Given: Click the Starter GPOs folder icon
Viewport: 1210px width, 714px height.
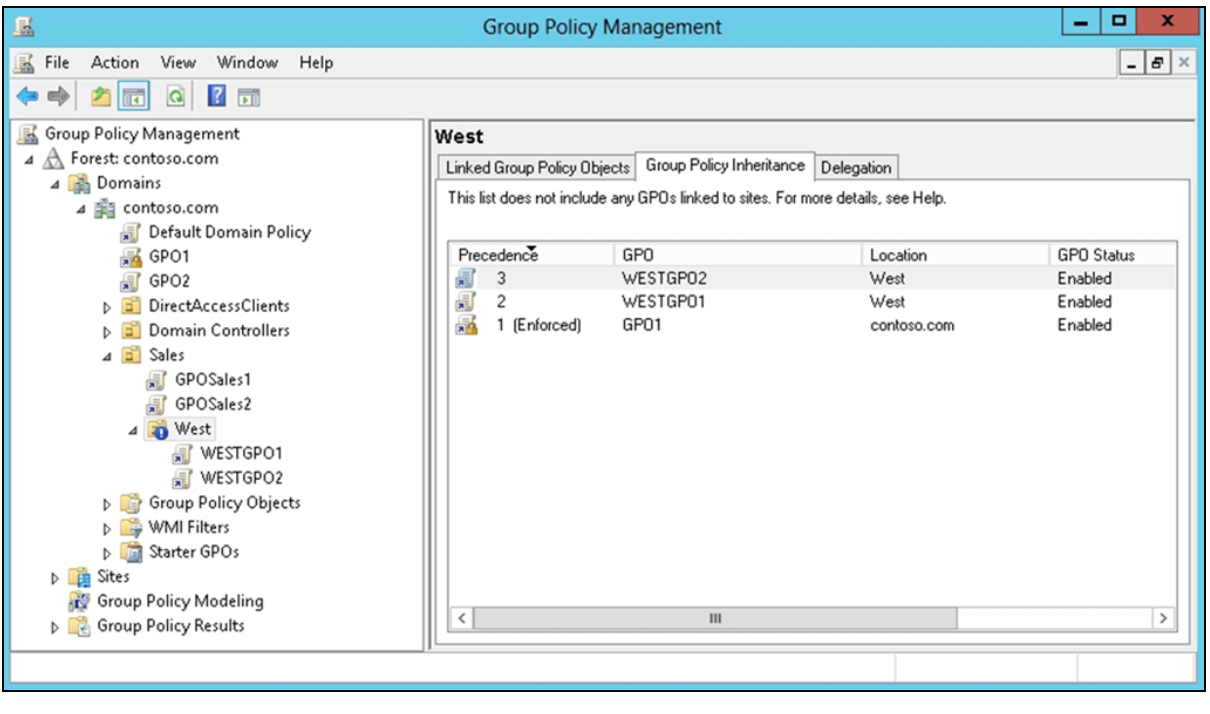Looking at the screenshot, I should point(130,552).
